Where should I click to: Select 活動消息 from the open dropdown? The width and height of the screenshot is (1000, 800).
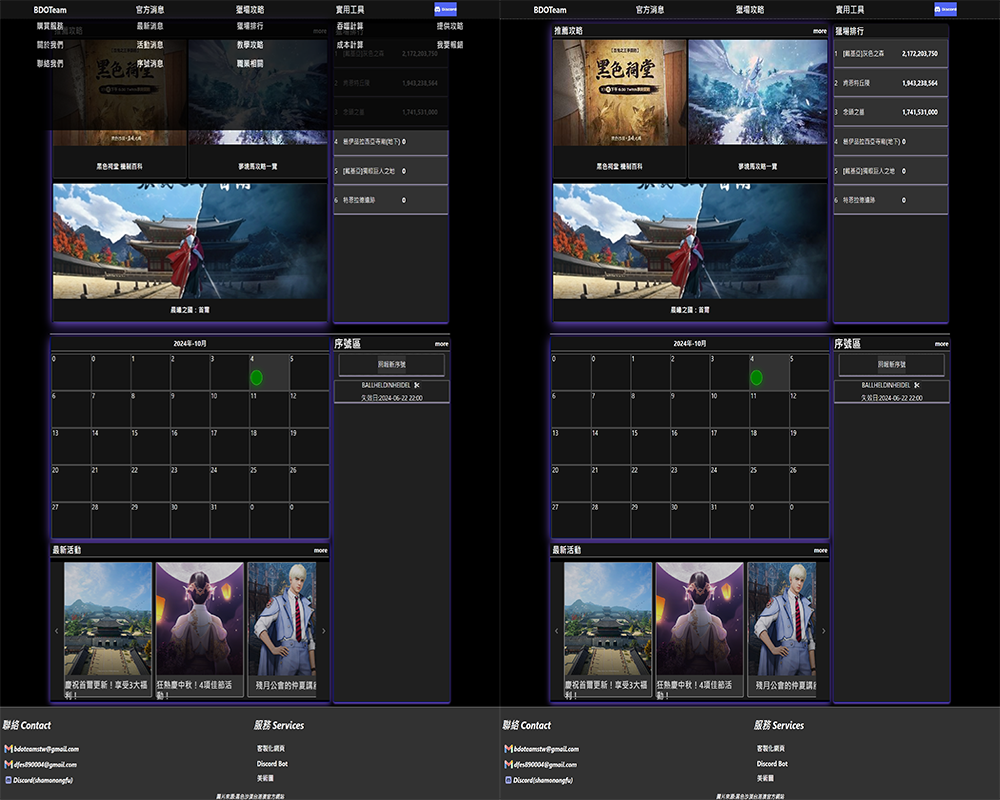[150, 45]
